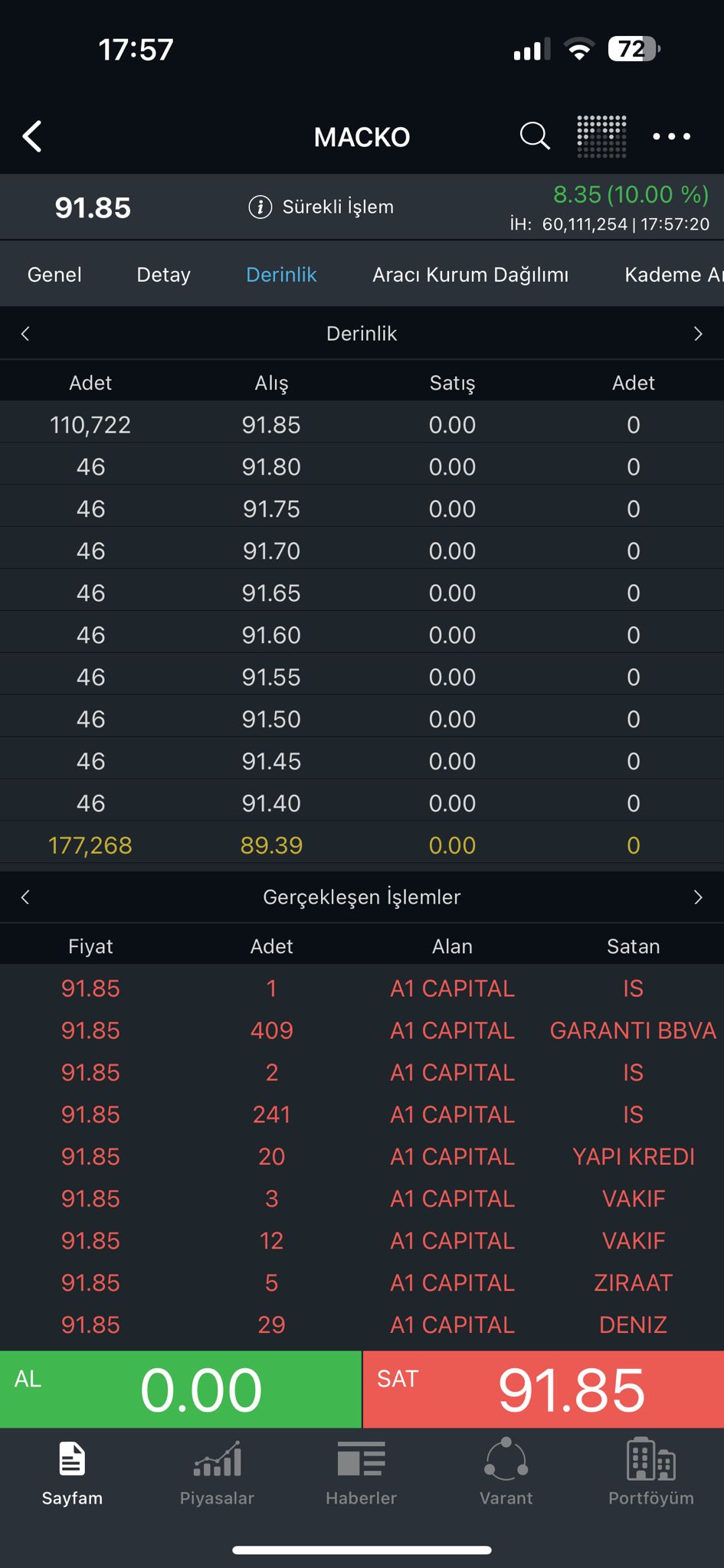The height and width of the screenshot is (1568, 724).
Task: Switch to the Genel tab
Action: click(x=54, y=275)
